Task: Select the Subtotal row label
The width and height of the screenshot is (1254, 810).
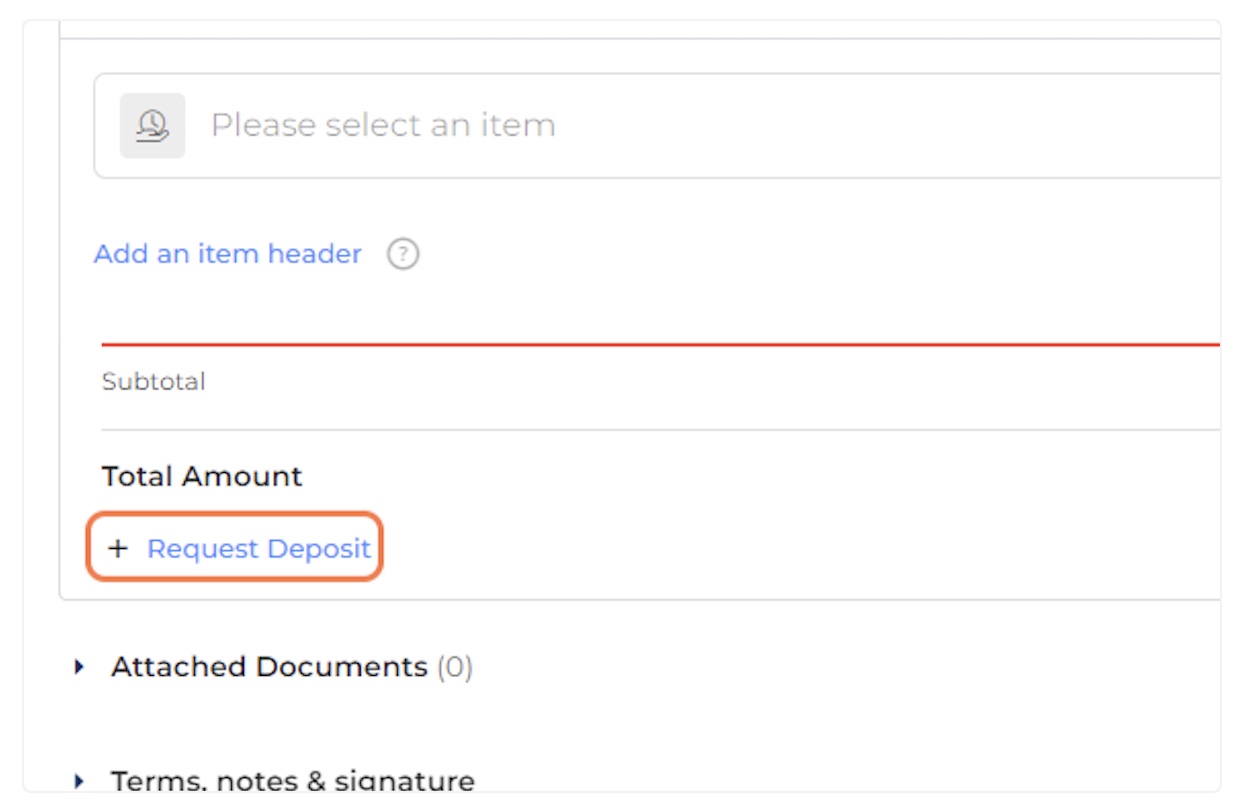Action: tap(153, 381)
